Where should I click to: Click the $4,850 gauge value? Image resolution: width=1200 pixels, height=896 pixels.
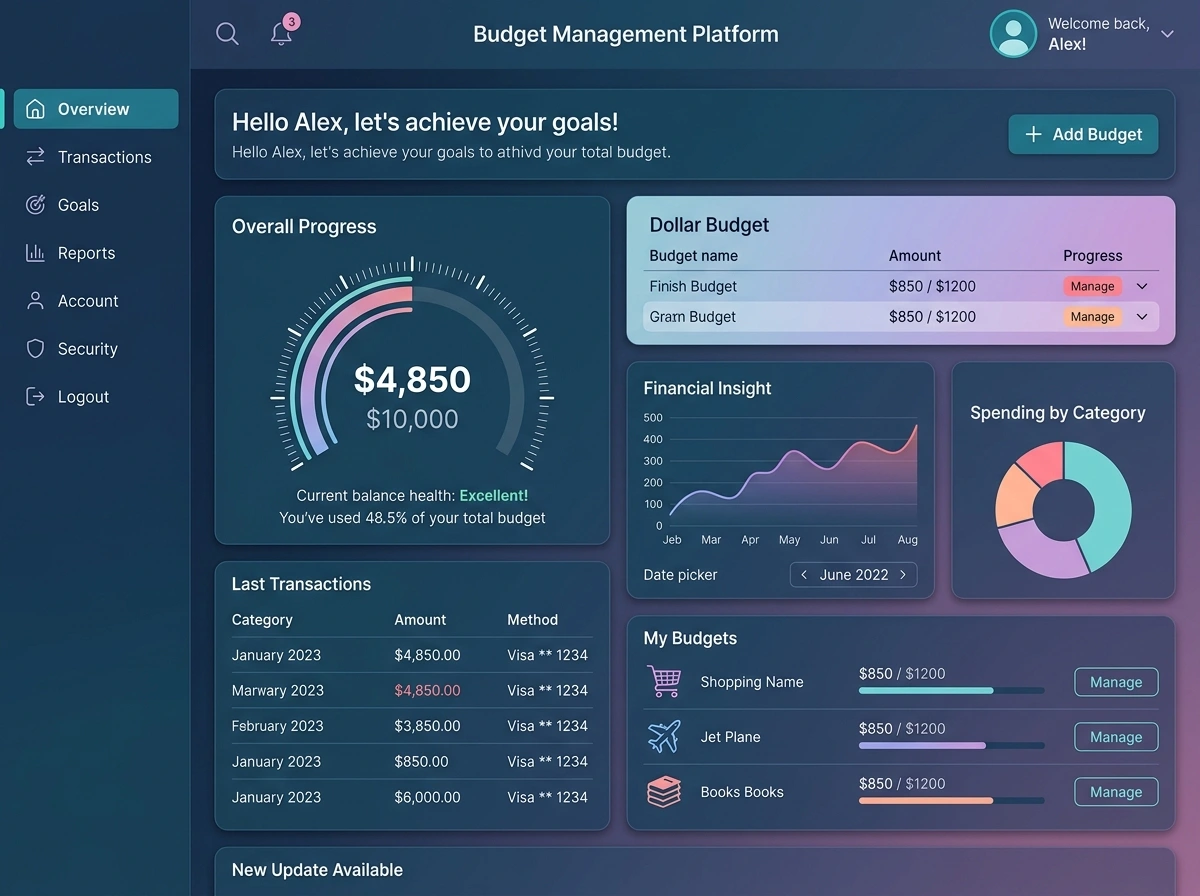[412, 379]
